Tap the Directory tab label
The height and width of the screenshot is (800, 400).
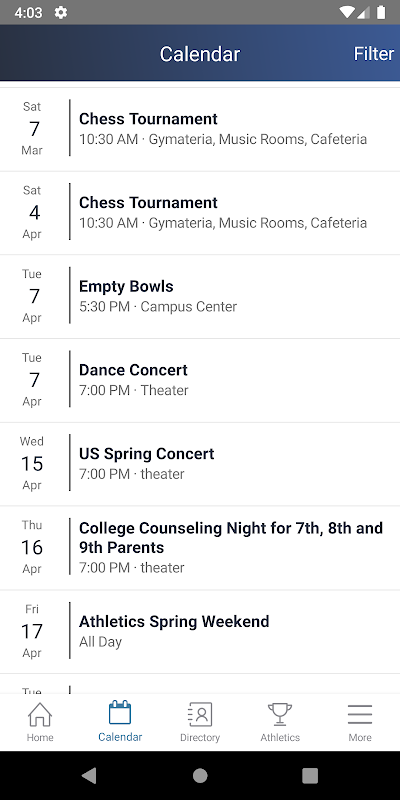(x=200, y=737)
